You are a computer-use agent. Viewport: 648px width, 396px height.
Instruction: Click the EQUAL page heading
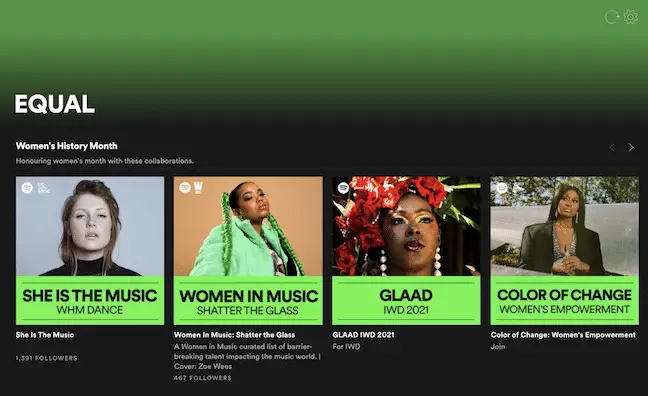pos(55,104)
